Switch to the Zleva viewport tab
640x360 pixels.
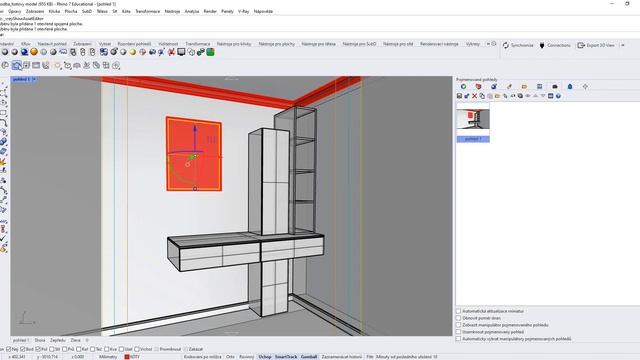pyautogui.click(x=76, y=340)
